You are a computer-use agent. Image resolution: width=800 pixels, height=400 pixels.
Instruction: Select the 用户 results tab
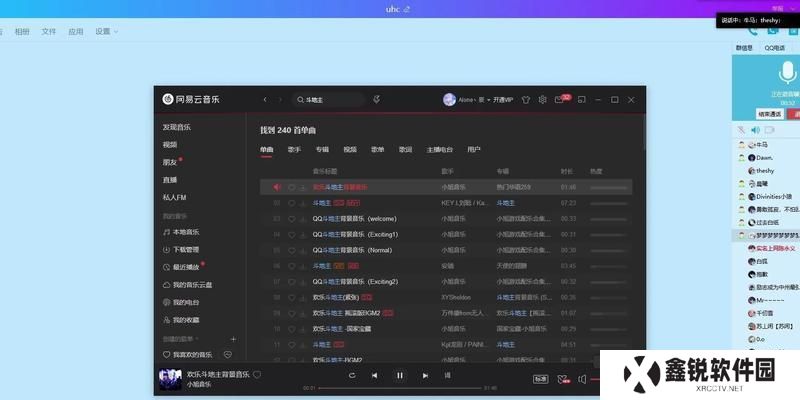(x=474, y=149)
